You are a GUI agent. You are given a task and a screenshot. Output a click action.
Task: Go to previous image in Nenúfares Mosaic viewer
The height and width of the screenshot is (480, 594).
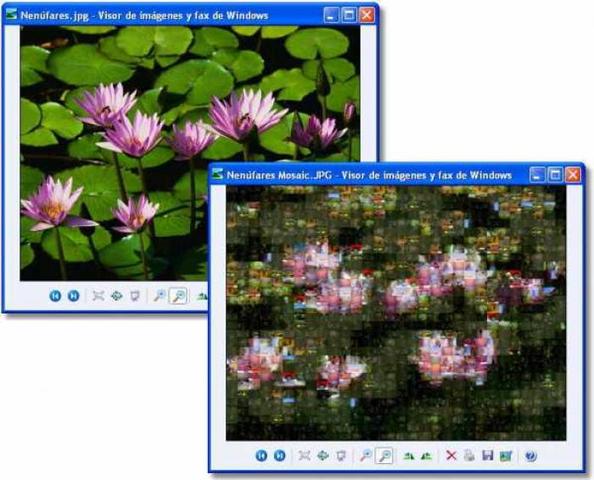[261, 455]
